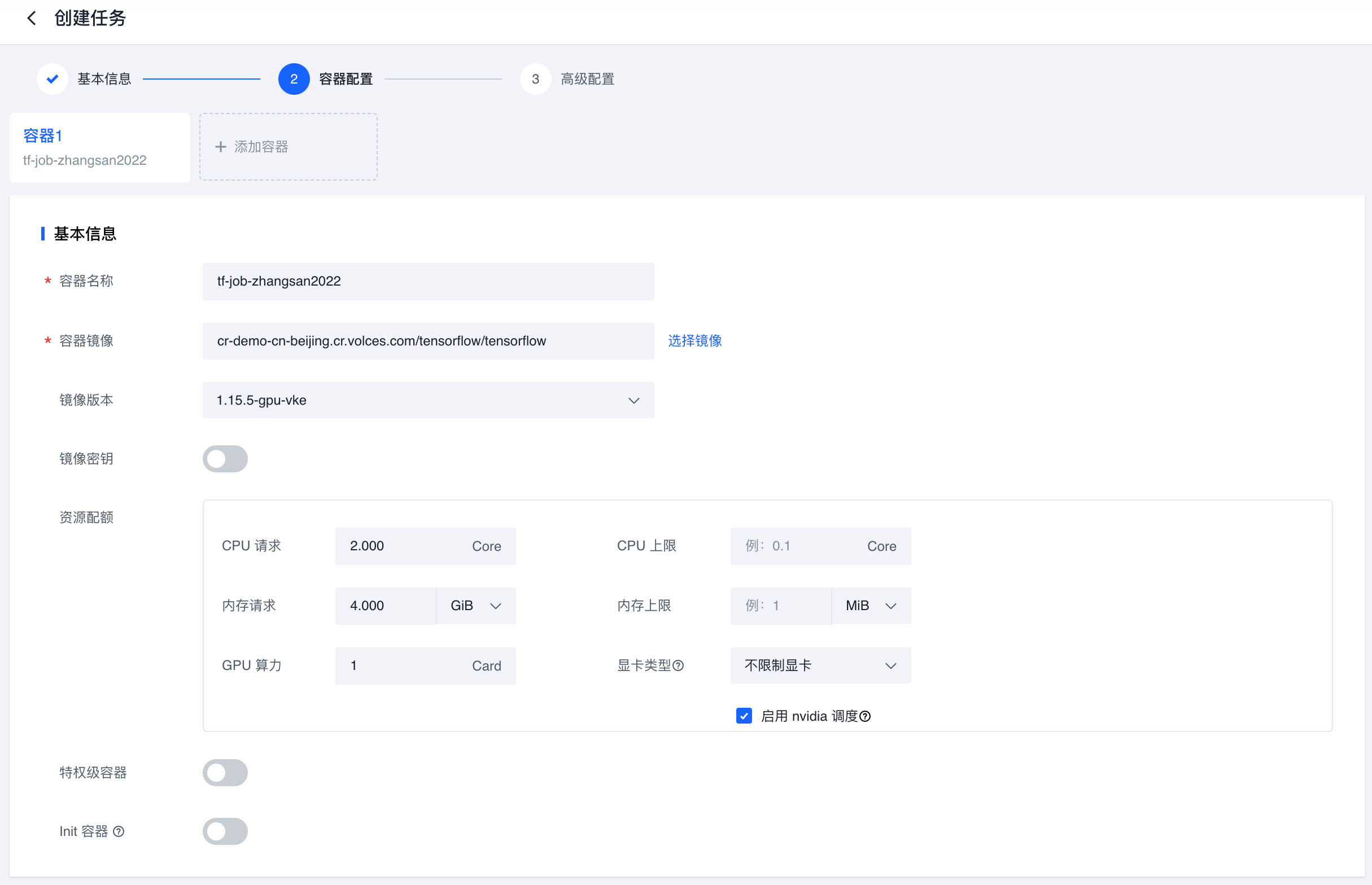Click the 容器名称 input field
The width and height of the screenshot is (1372, 885).
click(427, 281)
